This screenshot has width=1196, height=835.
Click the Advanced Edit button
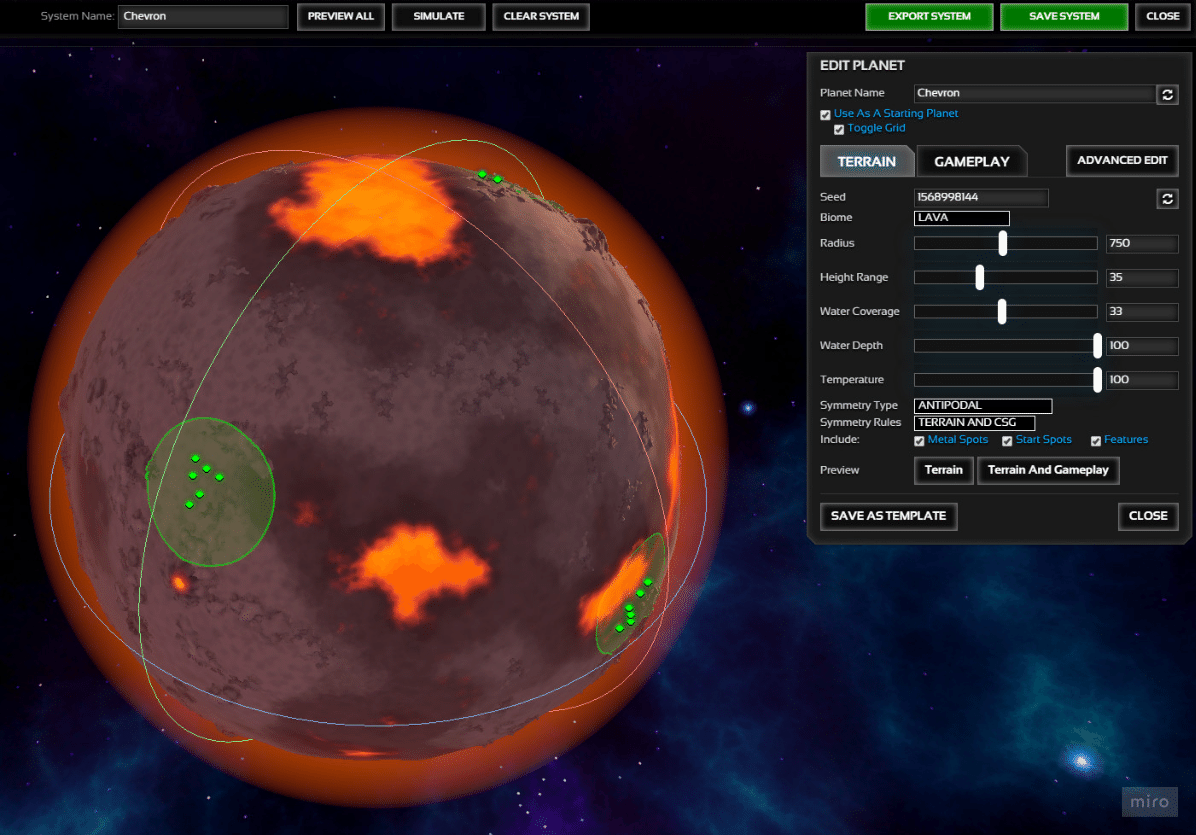(1122, 160)
